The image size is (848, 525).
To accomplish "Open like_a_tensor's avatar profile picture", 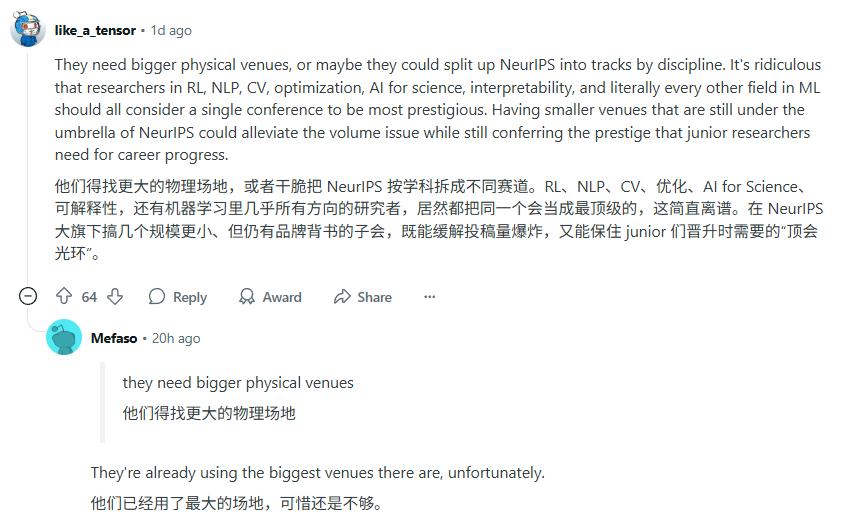I will coord(28,29).
